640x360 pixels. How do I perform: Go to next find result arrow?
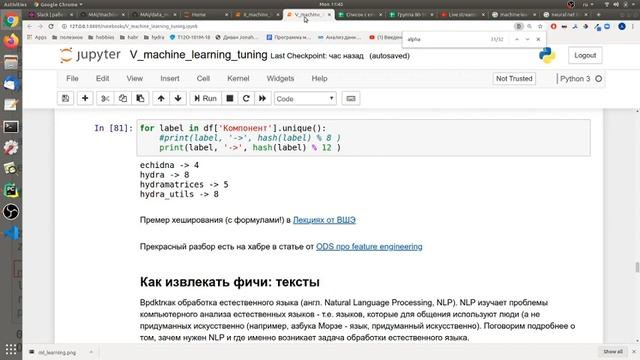(527, 39)
